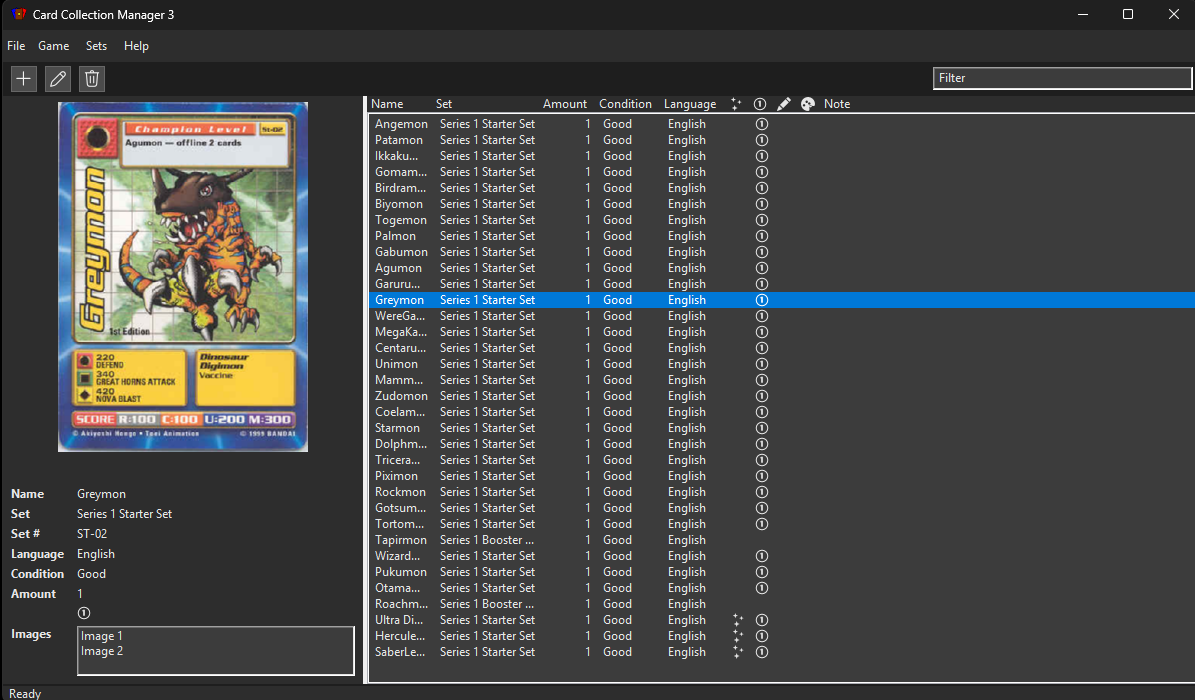Click the add card plus icon

coord(24,79)
